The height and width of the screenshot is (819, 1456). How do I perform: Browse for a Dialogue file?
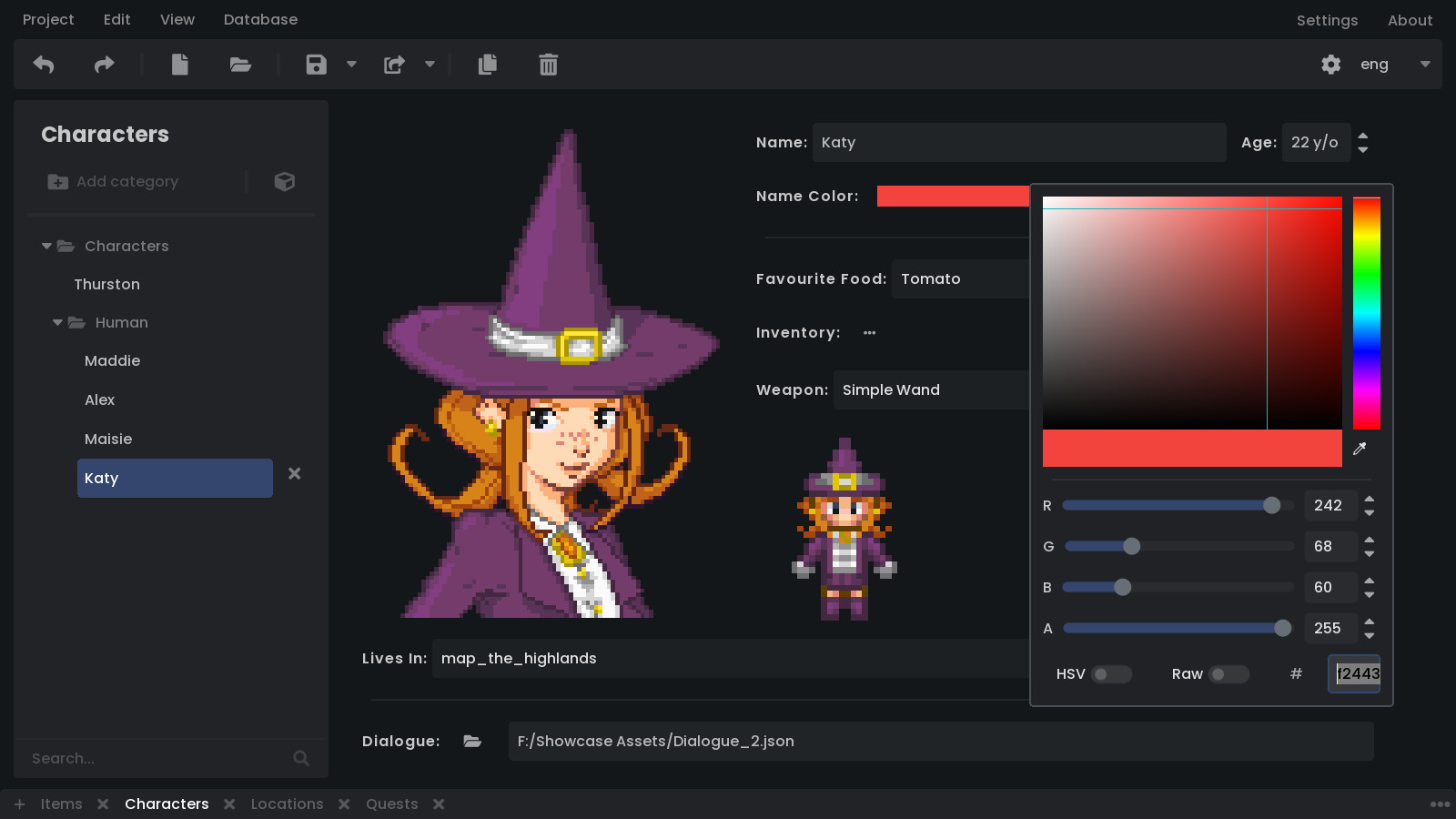pyautogui.click(x=472, y=741)
